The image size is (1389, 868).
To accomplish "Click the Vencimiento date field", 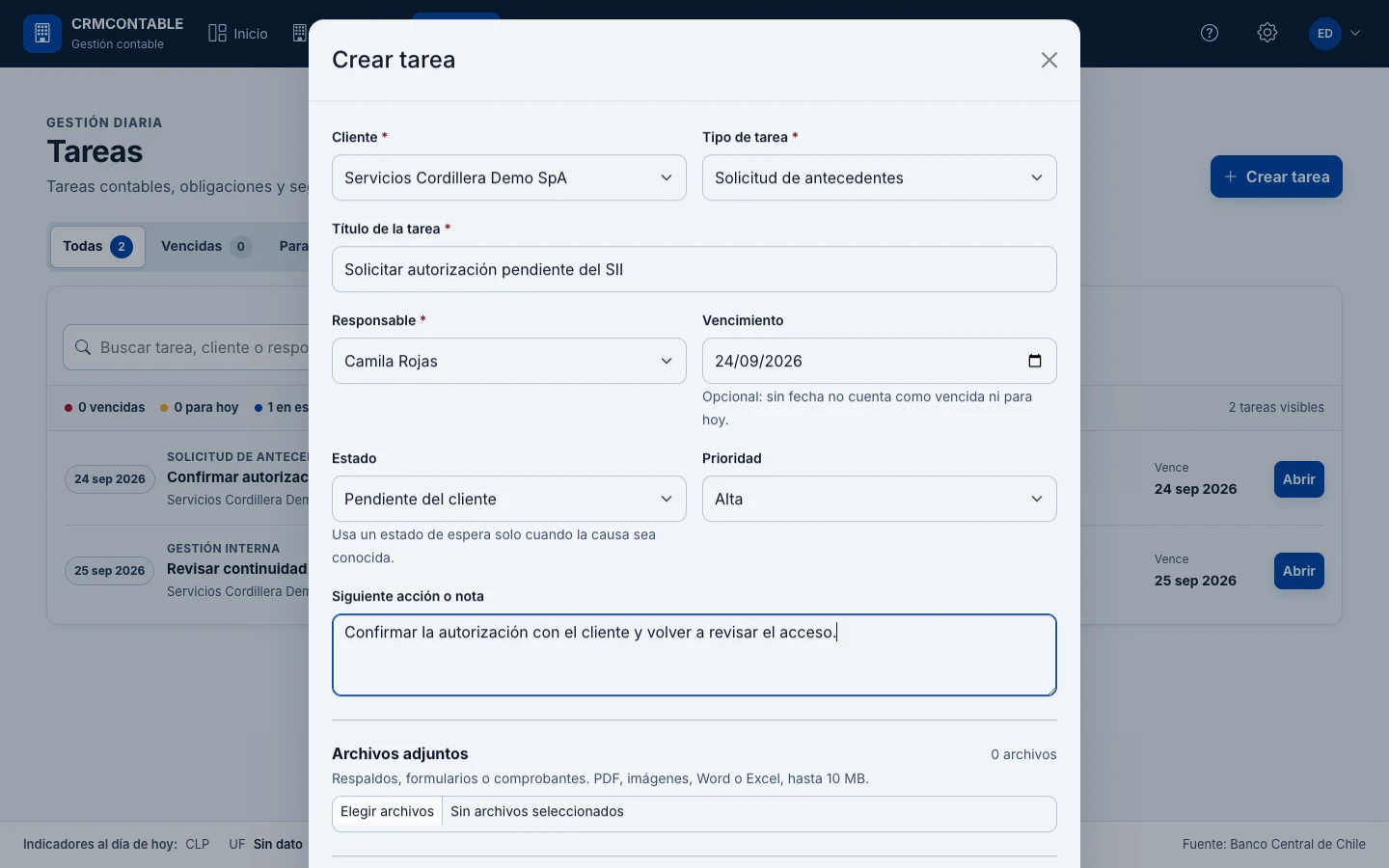I will point(880,361).
